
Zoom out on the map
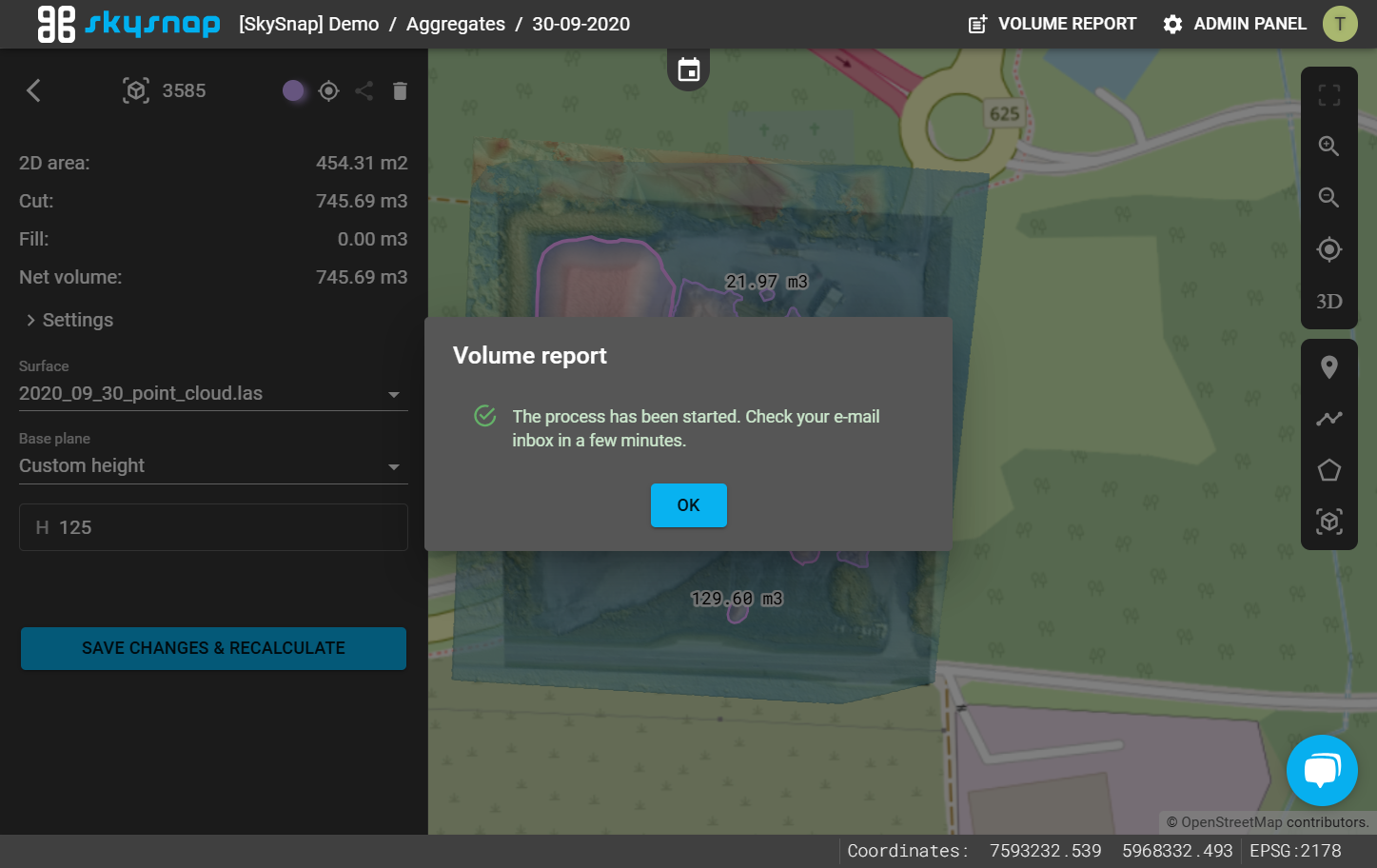coord(1329,197)
